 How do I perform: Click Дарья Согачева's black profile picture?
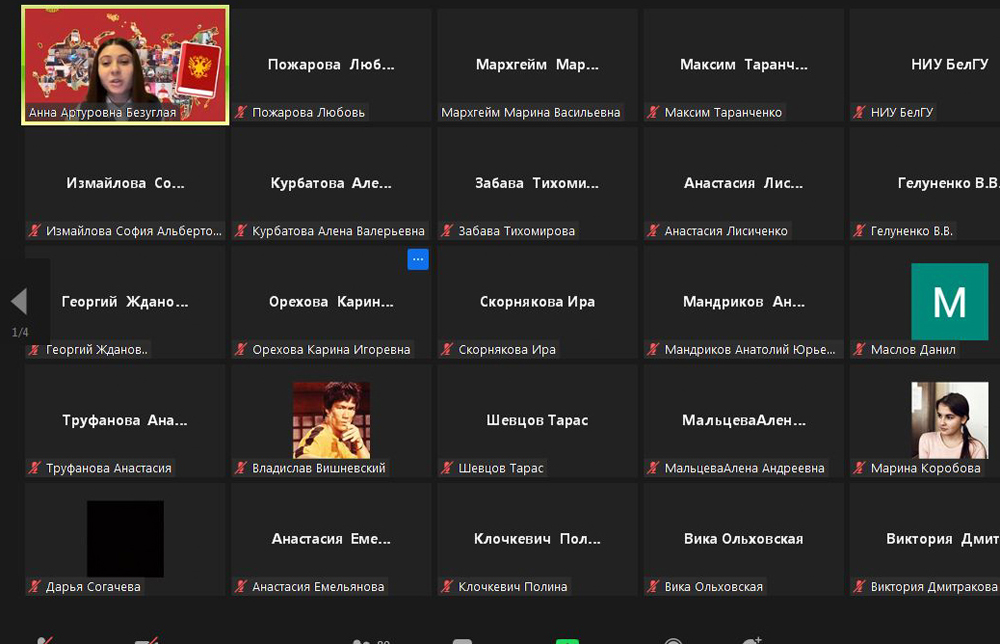pos(125,539)
